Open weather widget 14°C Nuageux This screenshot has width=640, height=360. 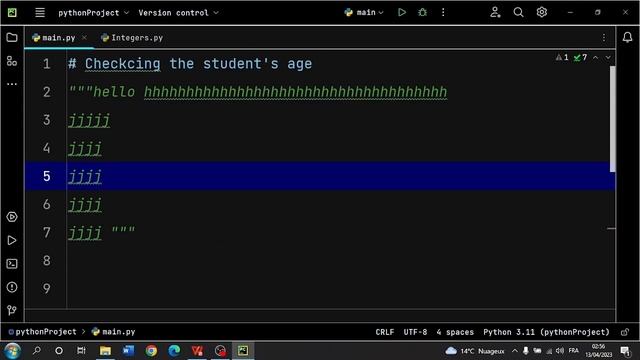point(475,351)
